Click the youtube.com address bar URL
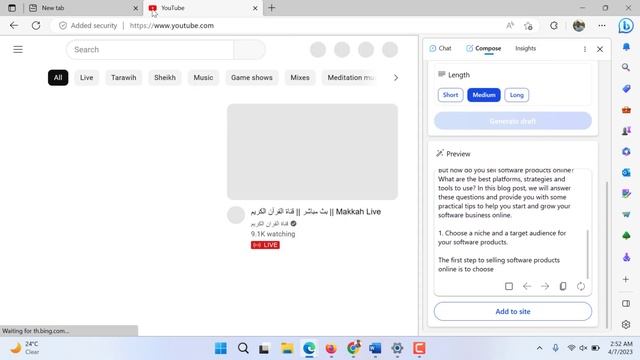 pyautogui.click(x=172, y=25)
